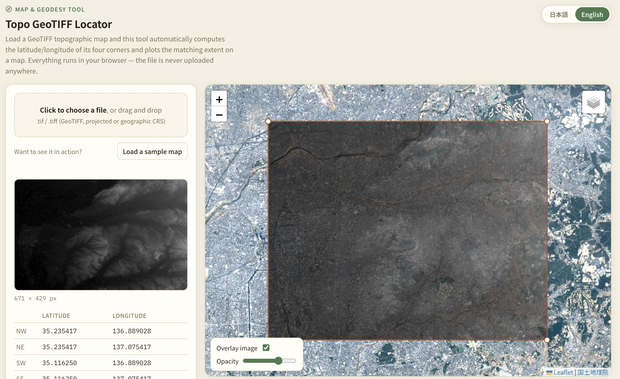The image size is (620, 379).
Task: Switch language to English
Action: click(592, 15)
